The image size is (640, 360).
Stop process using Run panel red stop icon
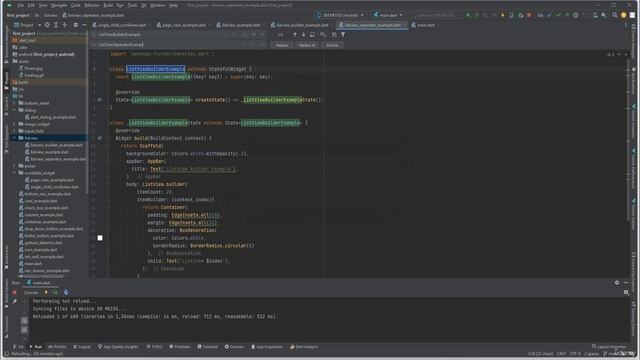(14, 292)
